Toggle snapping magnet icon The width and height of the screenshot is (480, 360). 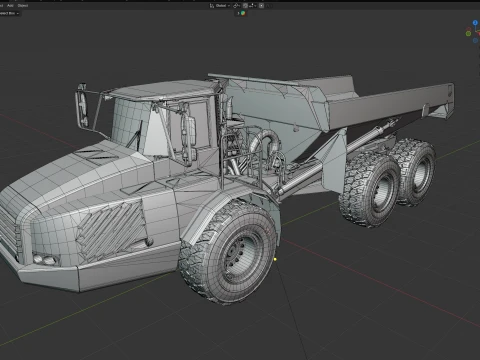pos(245,6)
